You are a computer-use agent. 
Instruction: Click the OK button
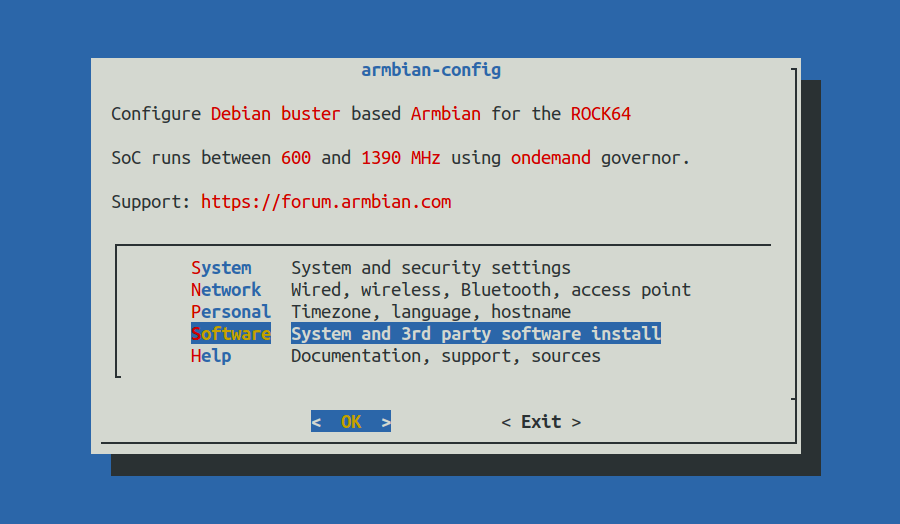pyautogui.click(x=351, y=421)
